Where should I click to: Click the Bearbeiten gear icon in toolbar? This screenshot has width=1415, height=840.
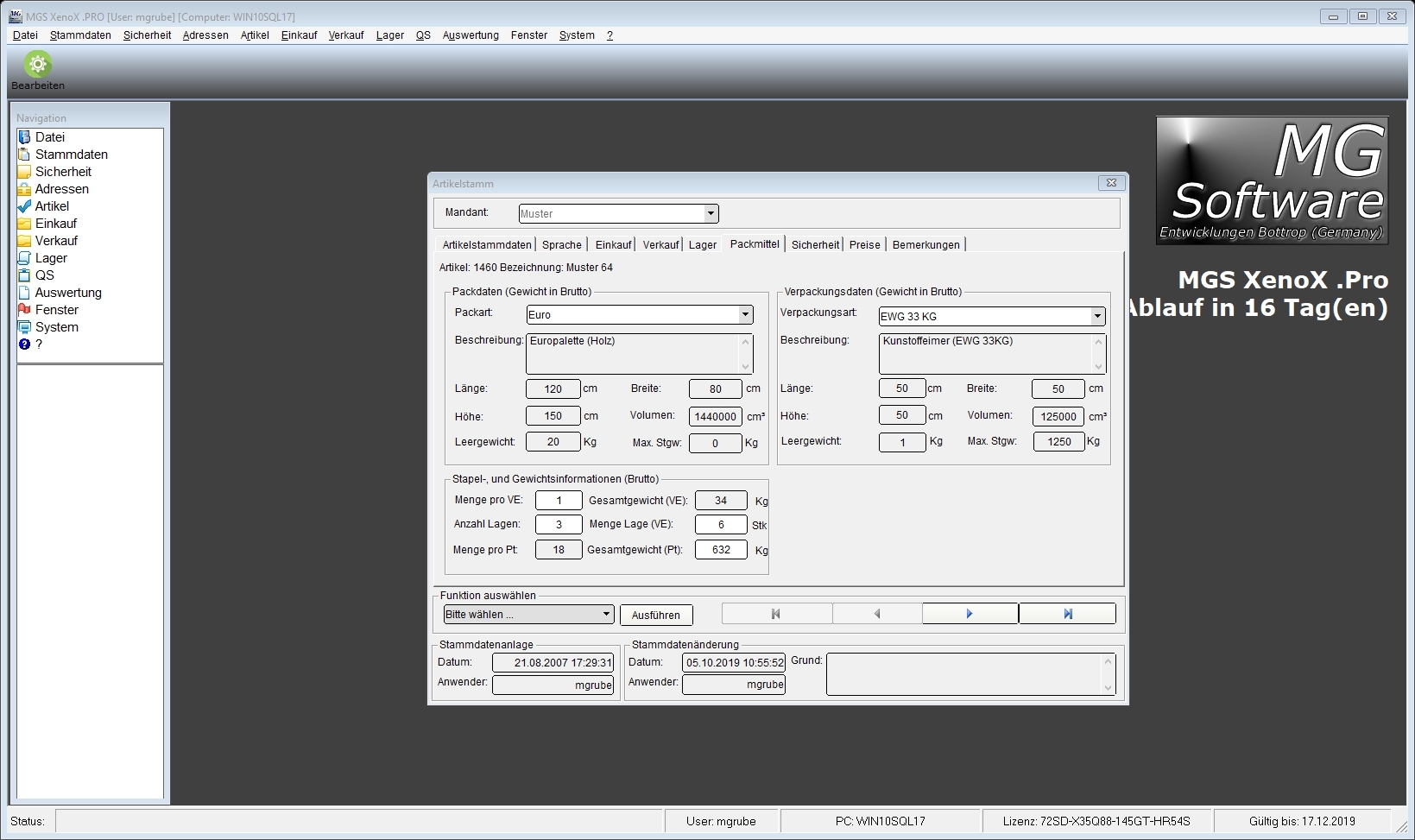click(37, 65)
